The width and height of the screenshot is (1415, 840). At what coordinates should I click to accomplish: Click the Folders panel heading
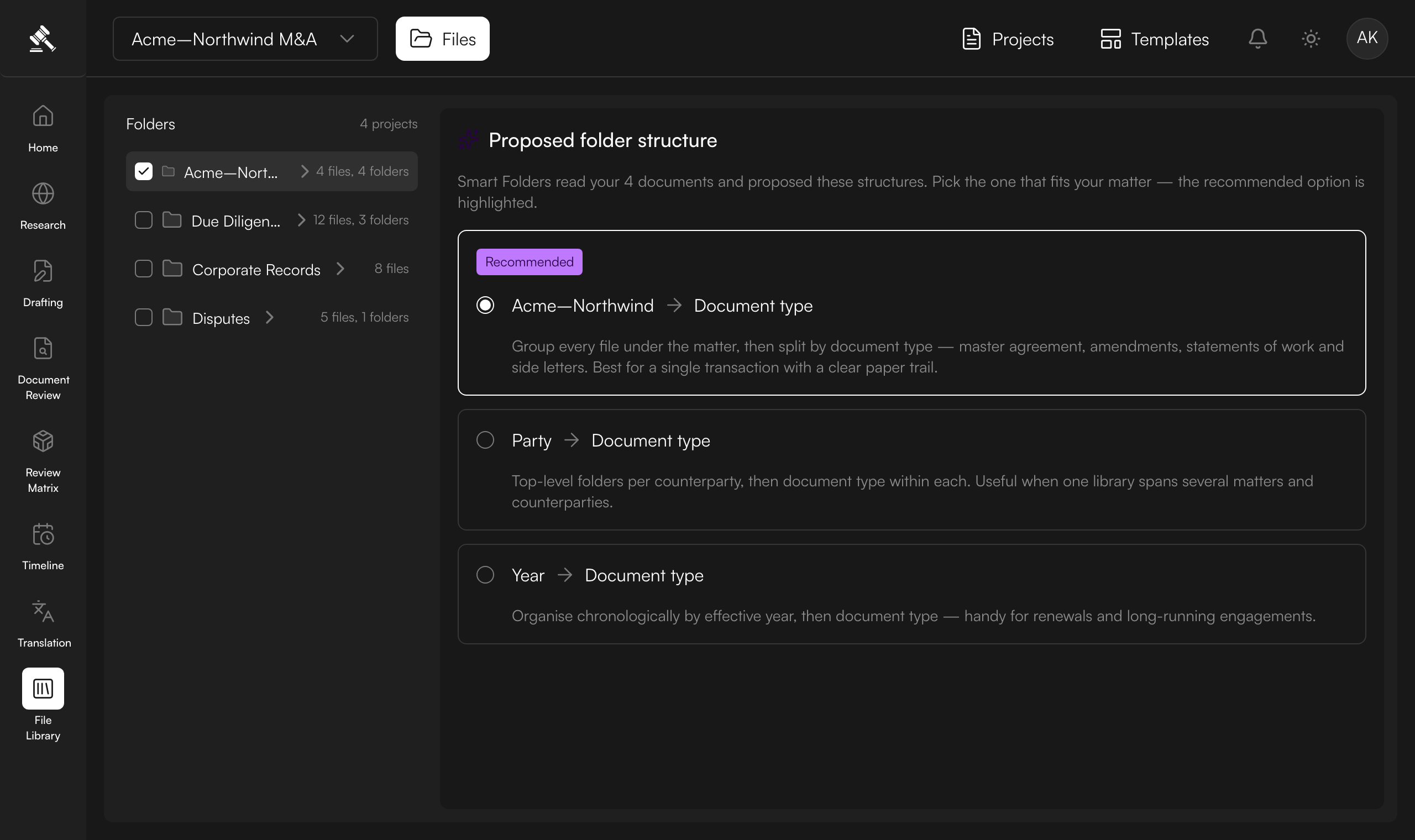[x=150, y=124]
